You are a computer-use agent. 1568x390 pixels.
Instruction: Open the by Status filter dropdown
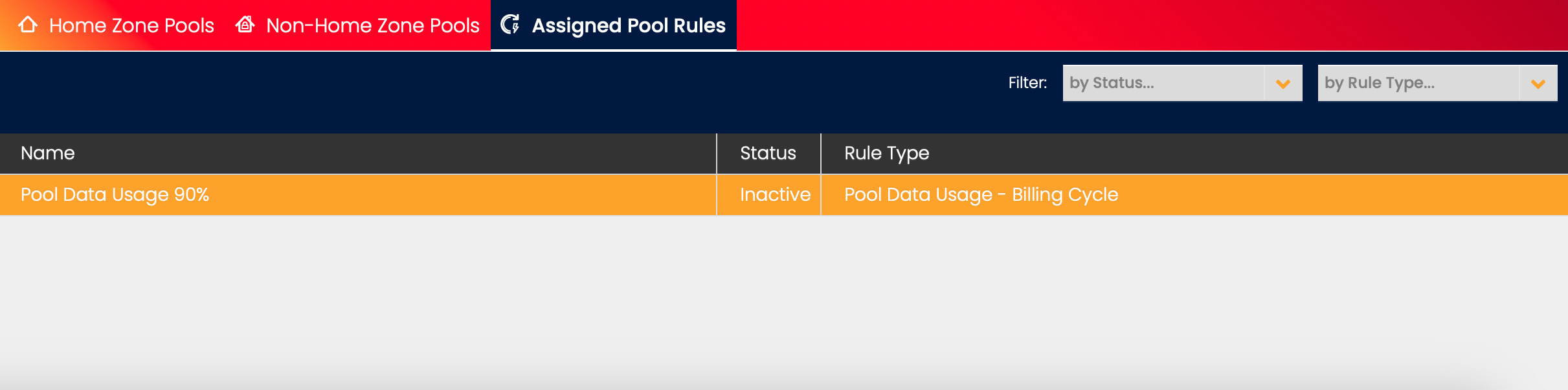click(x=1163, y=83)
